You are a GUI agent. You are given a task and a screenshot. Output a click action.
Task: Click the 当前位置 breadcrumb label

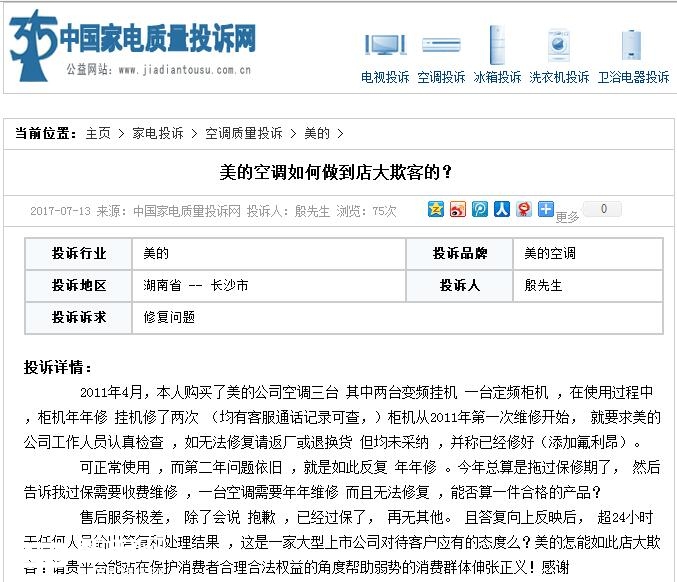point(46,133)
